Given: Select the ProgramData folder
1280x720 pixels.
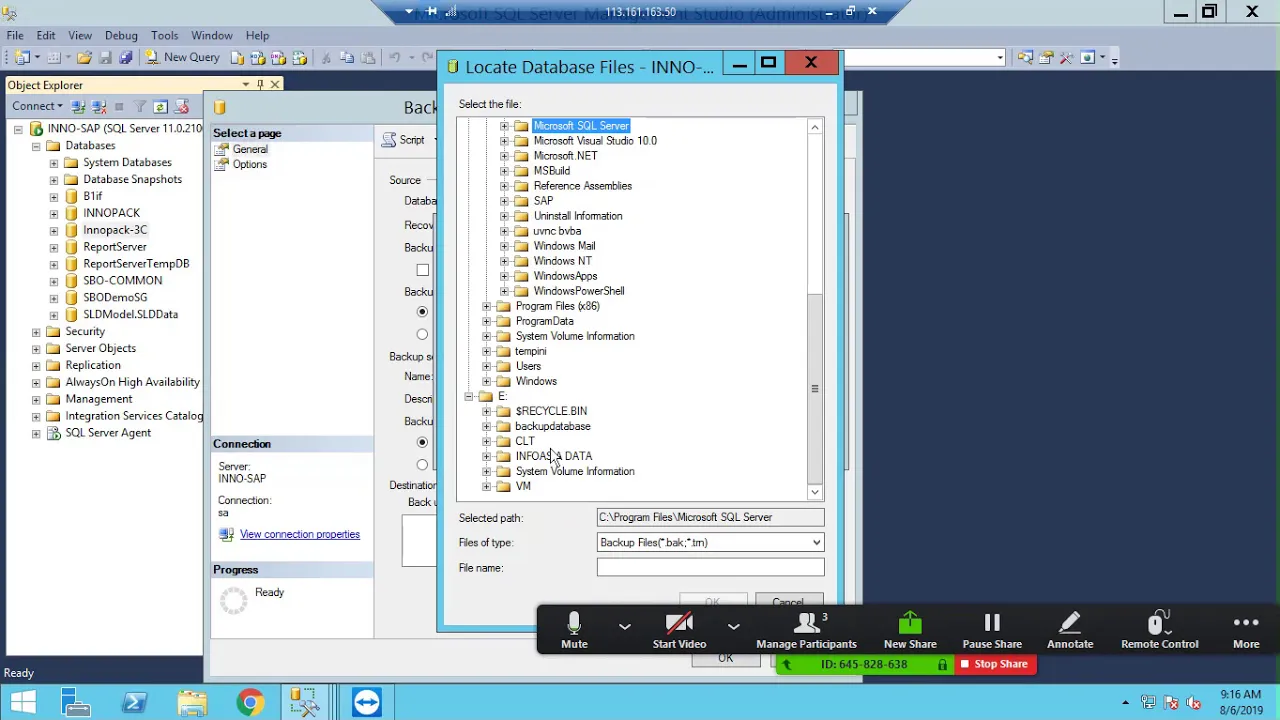Looking at the screenshot, I should [544, 321].
